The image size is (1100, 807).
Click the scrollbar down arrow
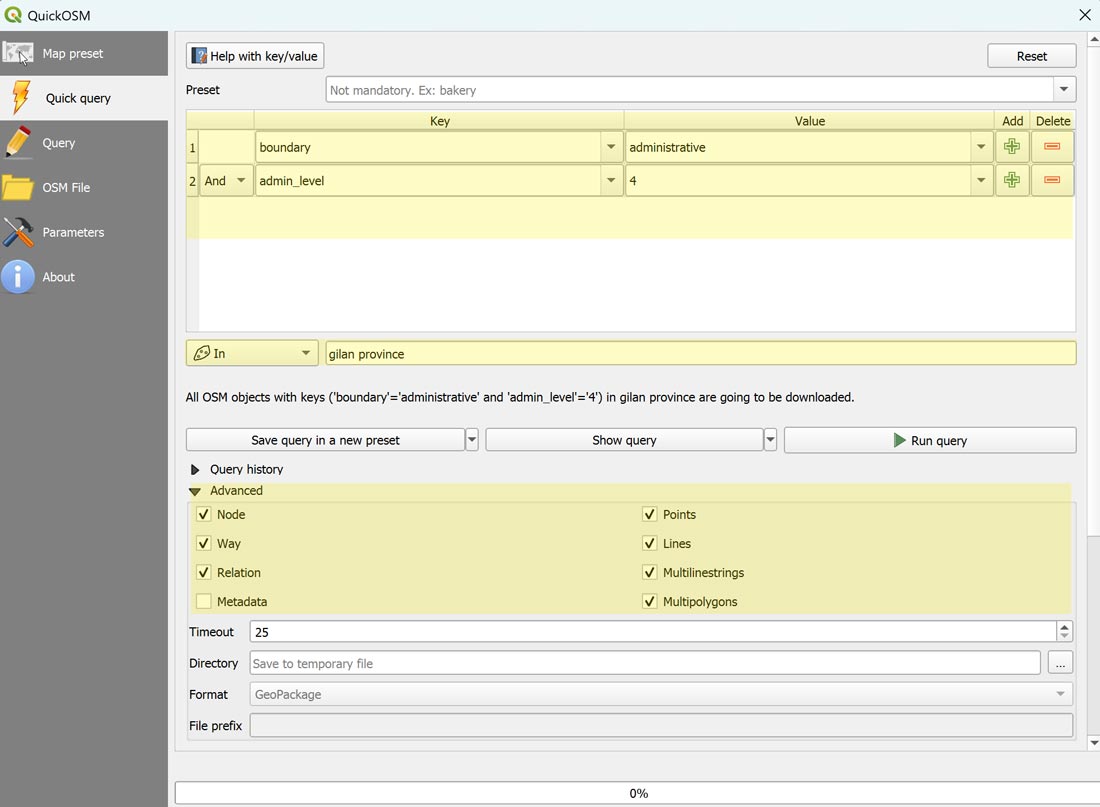[1094, 742]
